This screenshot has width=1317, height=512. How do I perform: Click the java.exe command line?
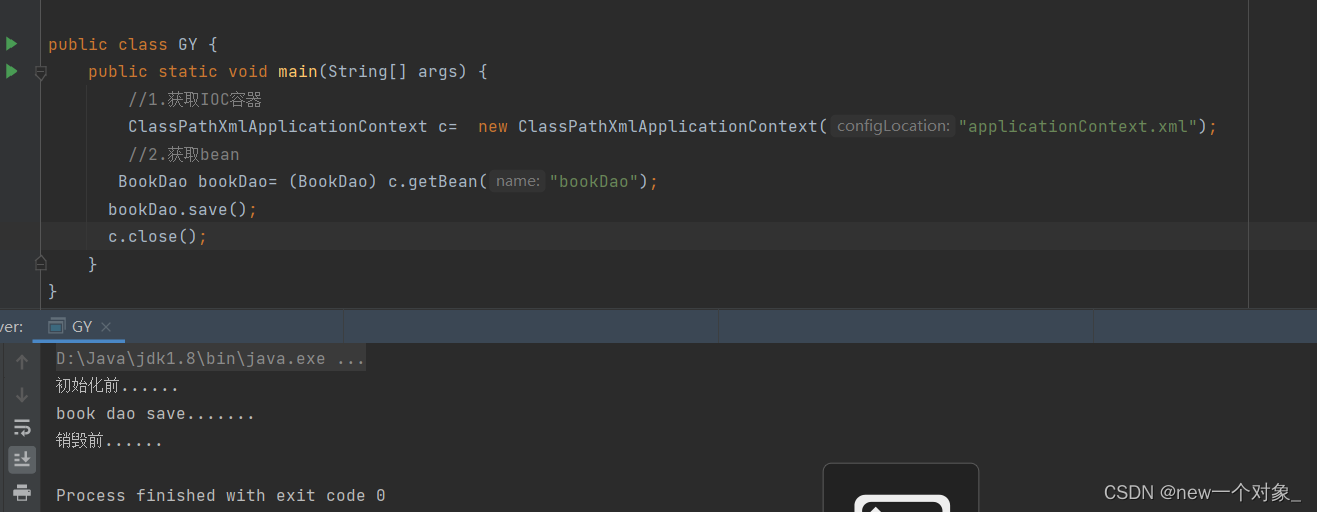click(x=210, y=358)
